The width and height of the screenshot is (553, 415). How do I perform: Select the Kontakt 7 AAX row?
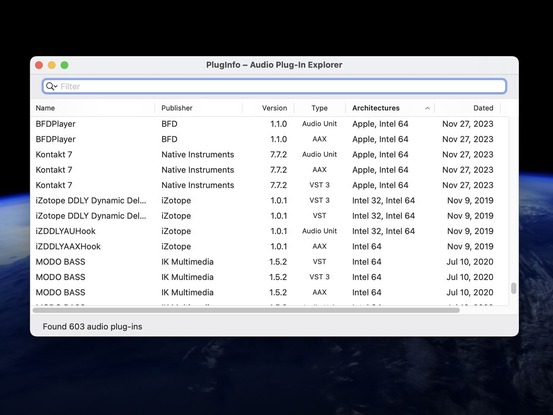270,170
